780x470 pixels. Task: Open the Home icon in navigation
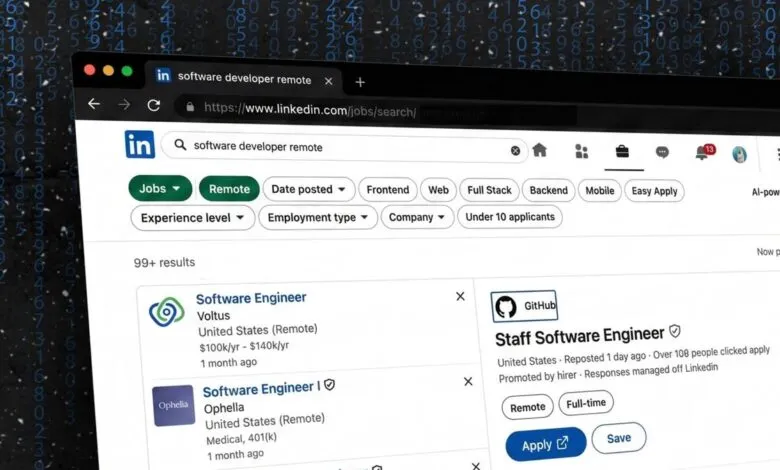(x=540, y=150)
